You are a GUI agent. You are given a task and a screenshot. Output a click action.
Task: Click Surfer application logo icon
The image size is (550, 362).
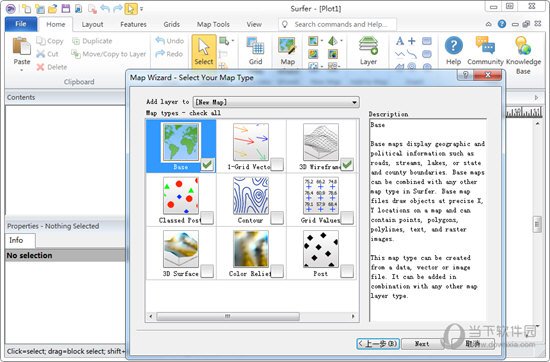click(x=11, y=8)
